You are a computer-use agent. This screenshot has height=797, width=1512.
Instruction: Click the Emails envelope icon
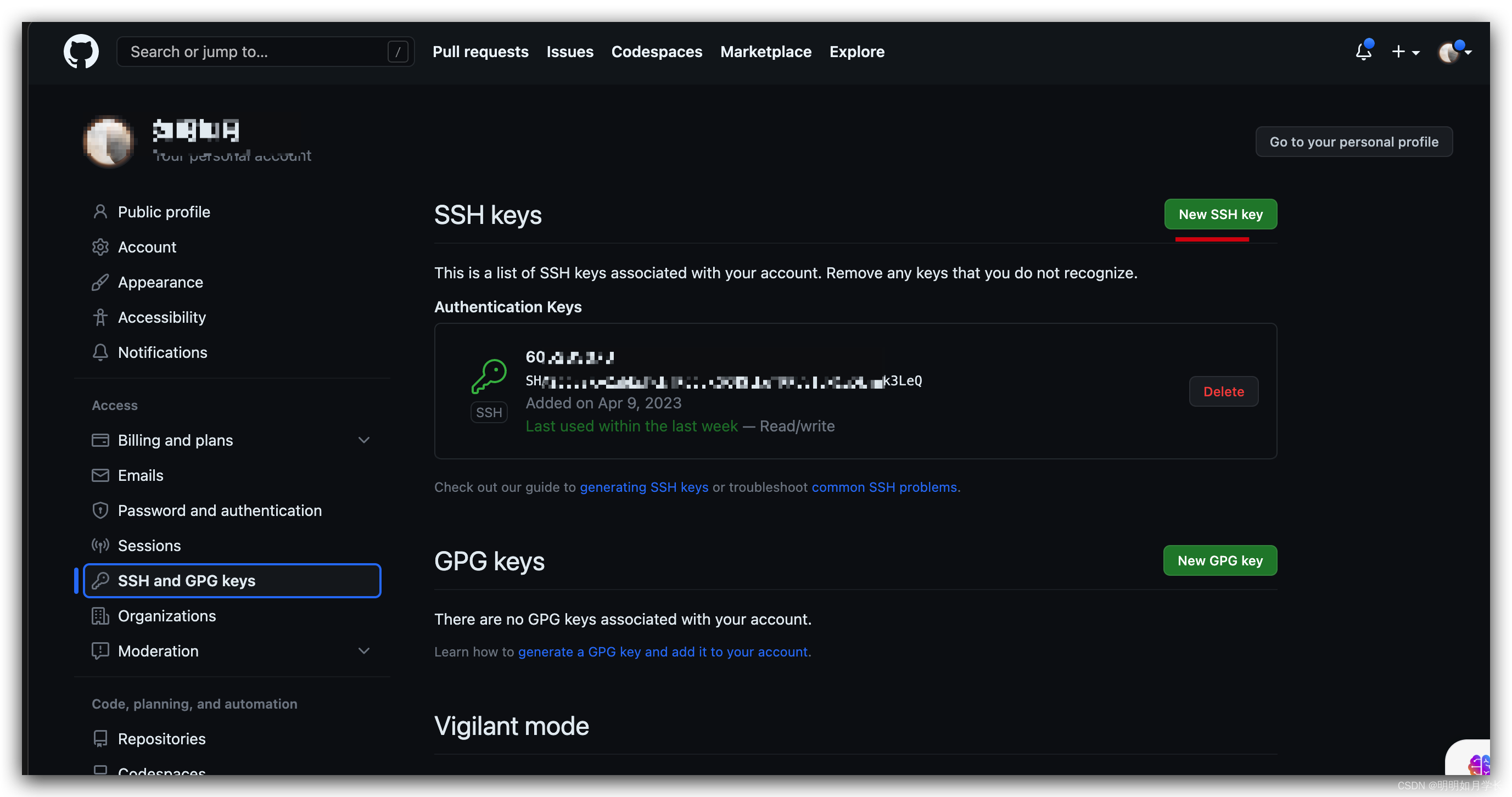(x=100, y=475)
